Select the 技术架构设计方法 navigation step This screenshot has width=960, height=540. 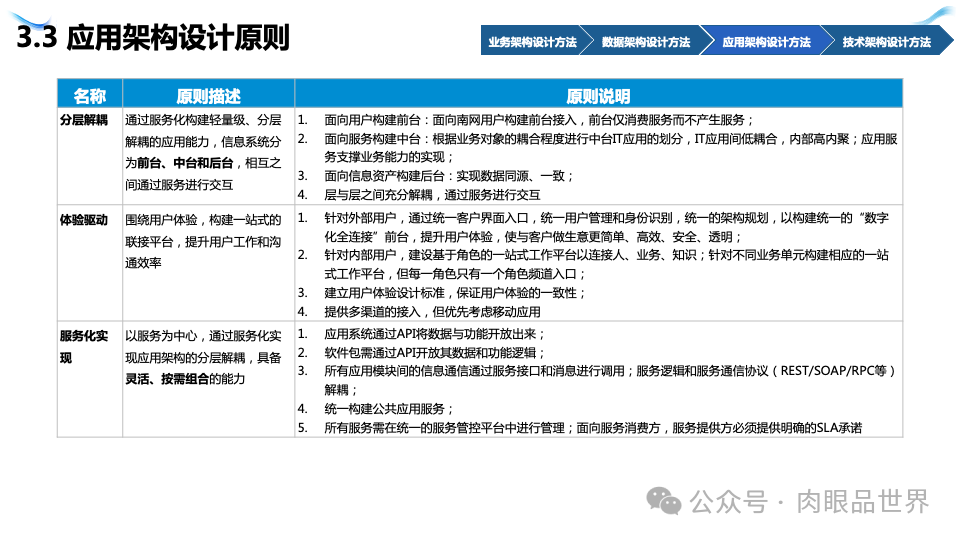887,42
